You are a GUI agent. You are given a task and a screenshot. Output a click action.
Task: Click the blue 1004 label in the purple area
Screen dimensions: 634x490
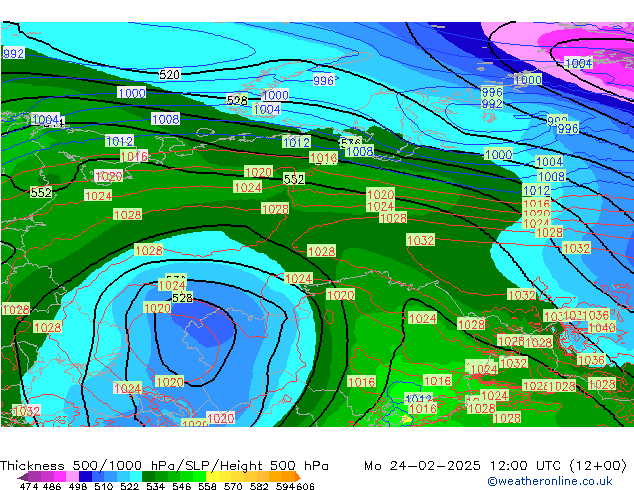click(x=578, y=63)
